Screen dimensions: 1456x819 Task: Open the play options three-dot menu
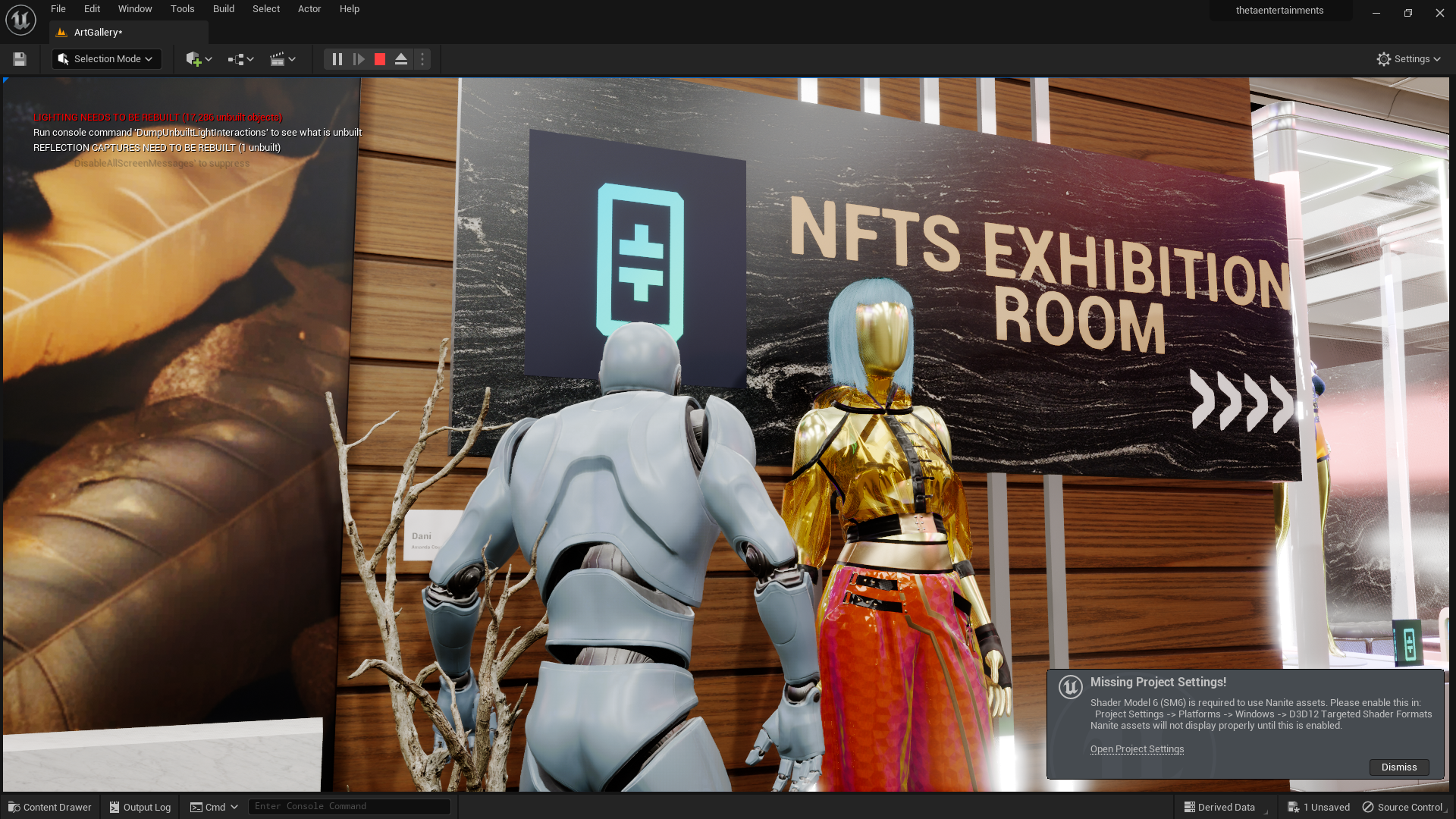pos(422,59)
